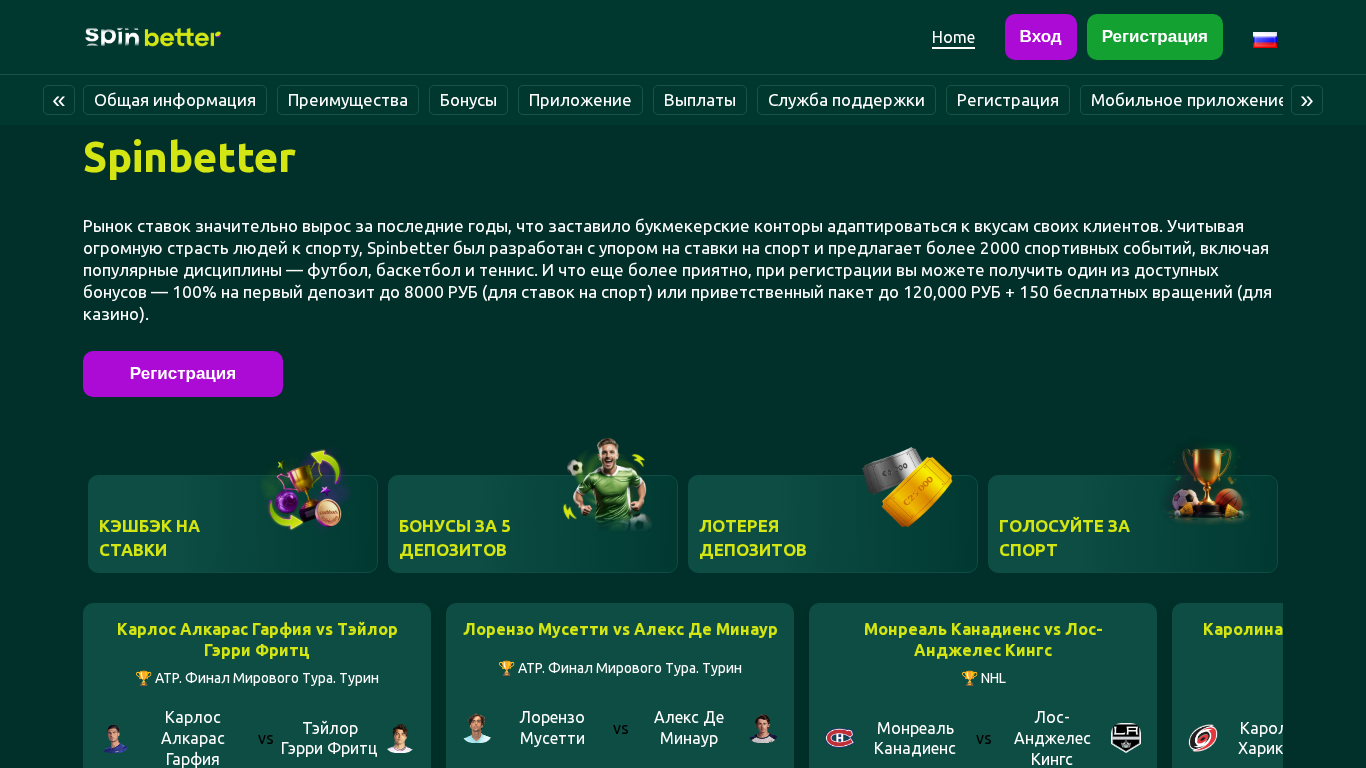Click the intro paragraph starting "Рынок ставок"
The width and height of the screenshot is (1366, 768).
(x=678, y=270)
